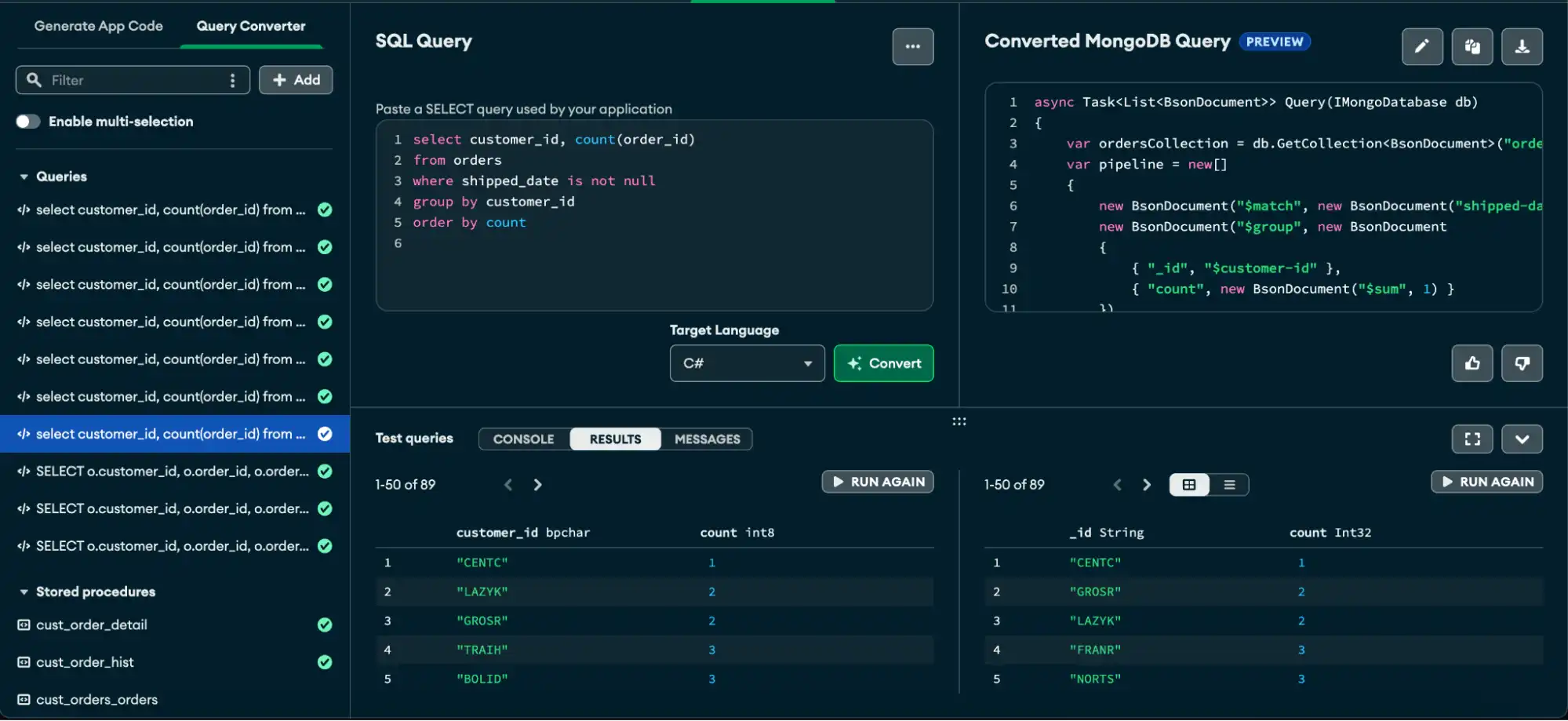The height and width of the screenshot is (721, 1568).
Task: Click inside the SQL query editor
Action: pos(654,215)
